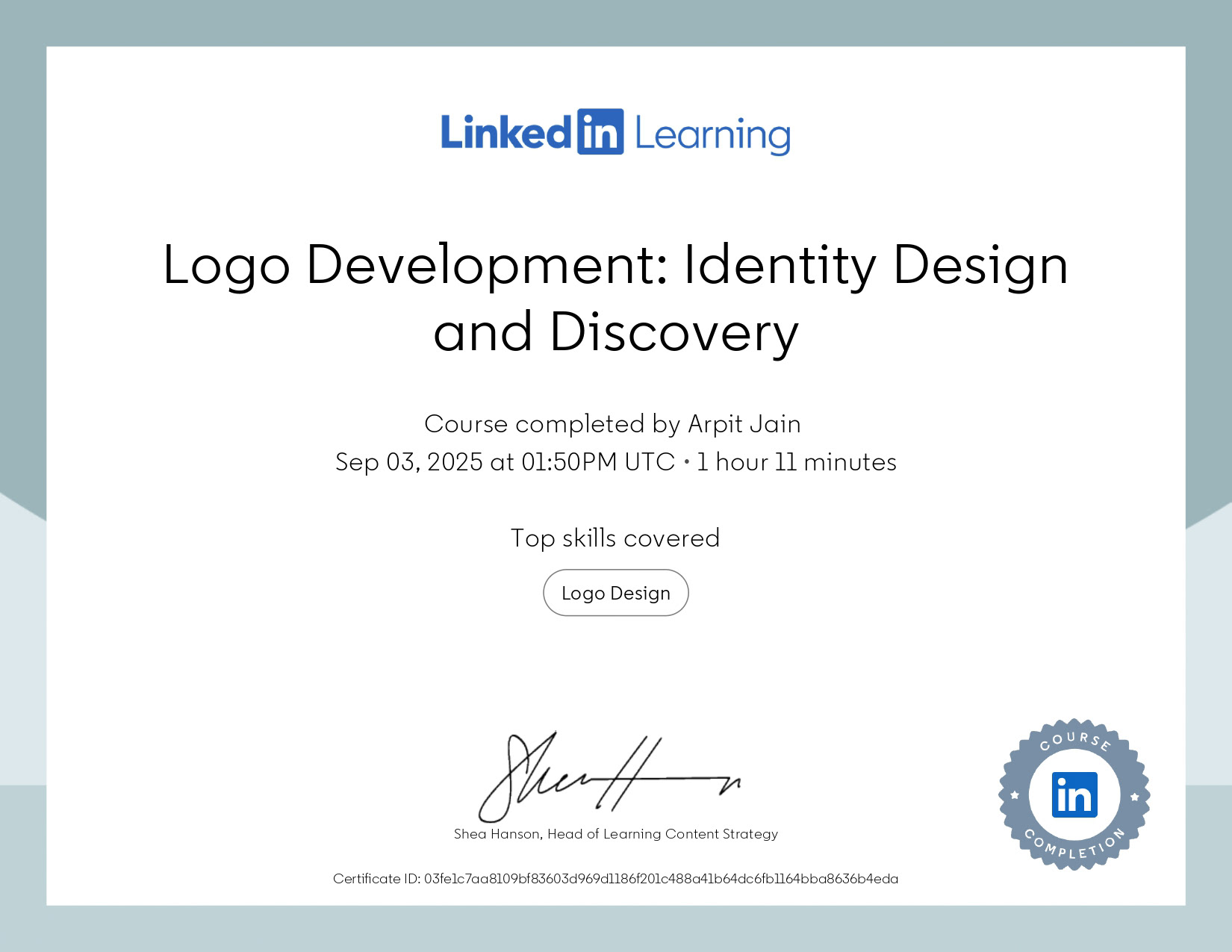Click Shea Hanson's name below the signature

tap(615, 834)
